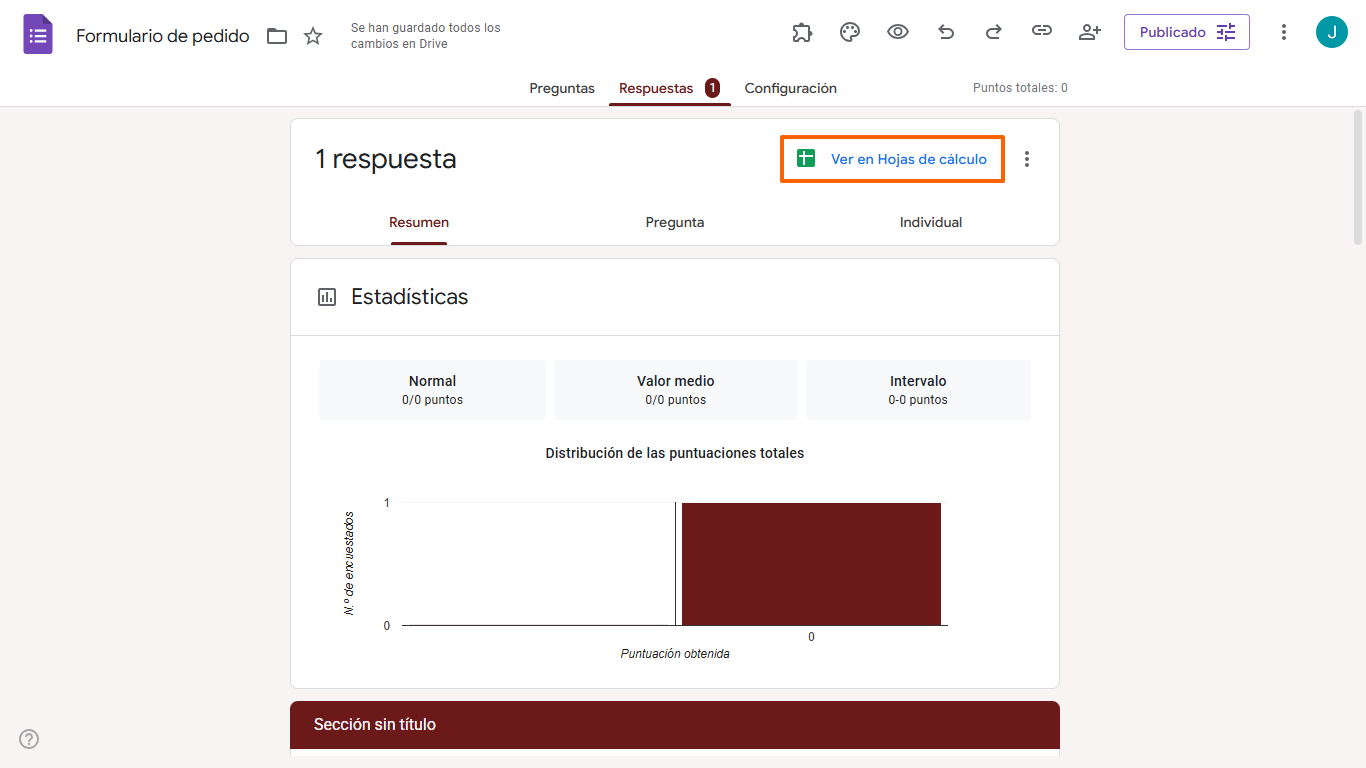
Task: Click the Puntuación obtenida axis label
Action: [x=675, y=654]
